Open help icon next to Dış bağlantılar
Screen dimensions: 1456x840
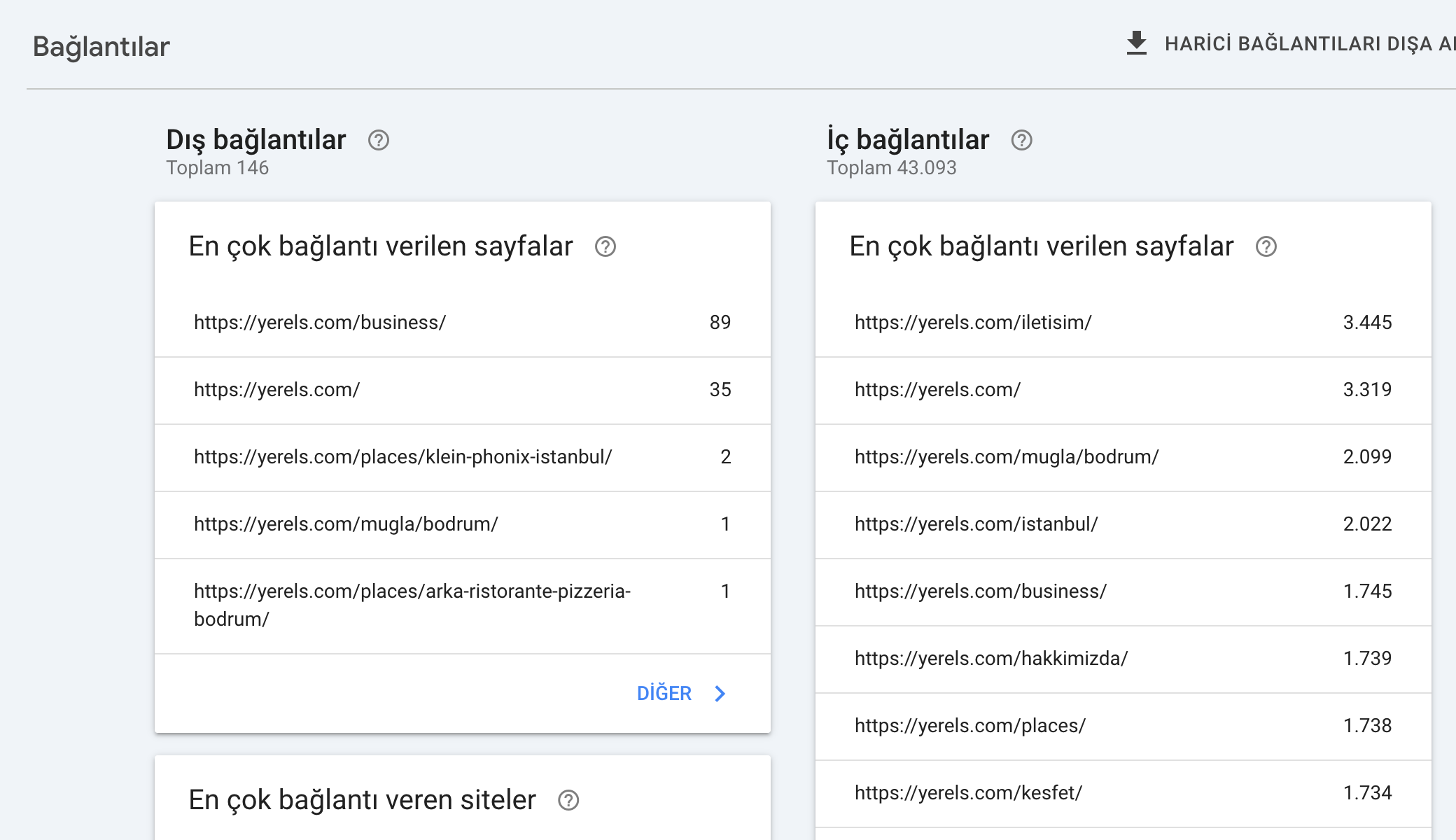pyautogui.click(x=379, y=141)
